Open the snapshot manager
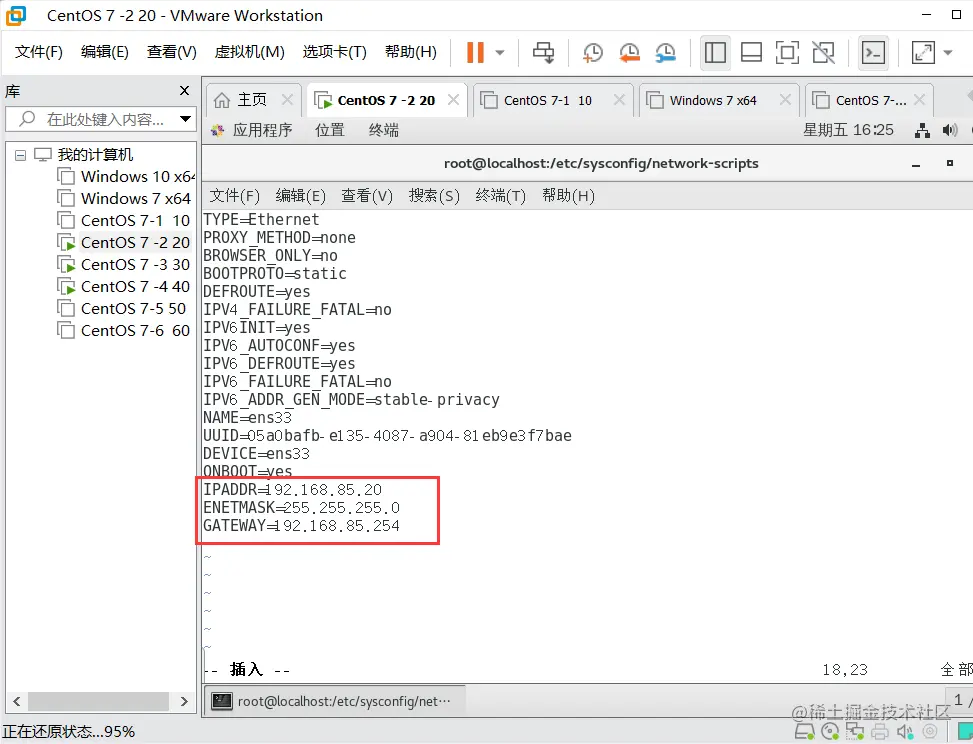Screen dimensions: 973x744 pyautogui.click(x=664, y=52)
